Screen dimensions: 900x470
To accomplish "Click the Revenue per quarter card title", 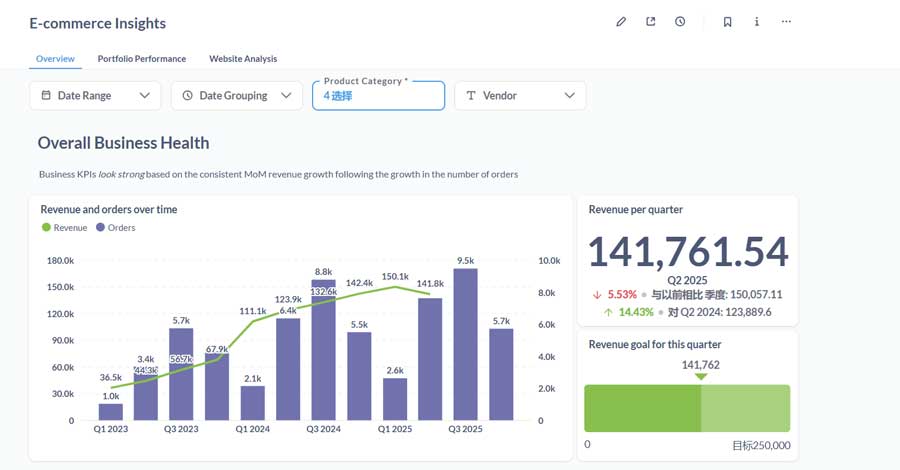I will coord(636,210).
